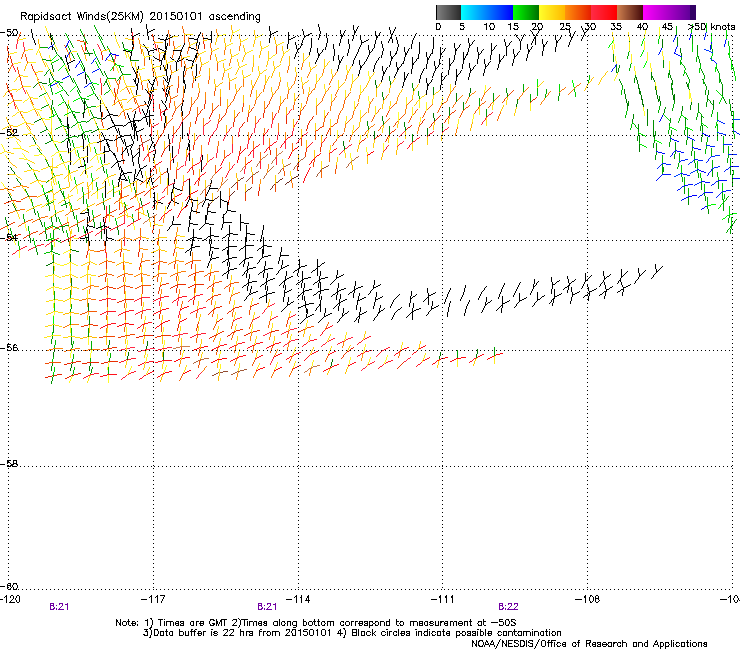Click the '-50' latitude axis label
Viewport: 740px width, 650px height.
pos(9,33)
